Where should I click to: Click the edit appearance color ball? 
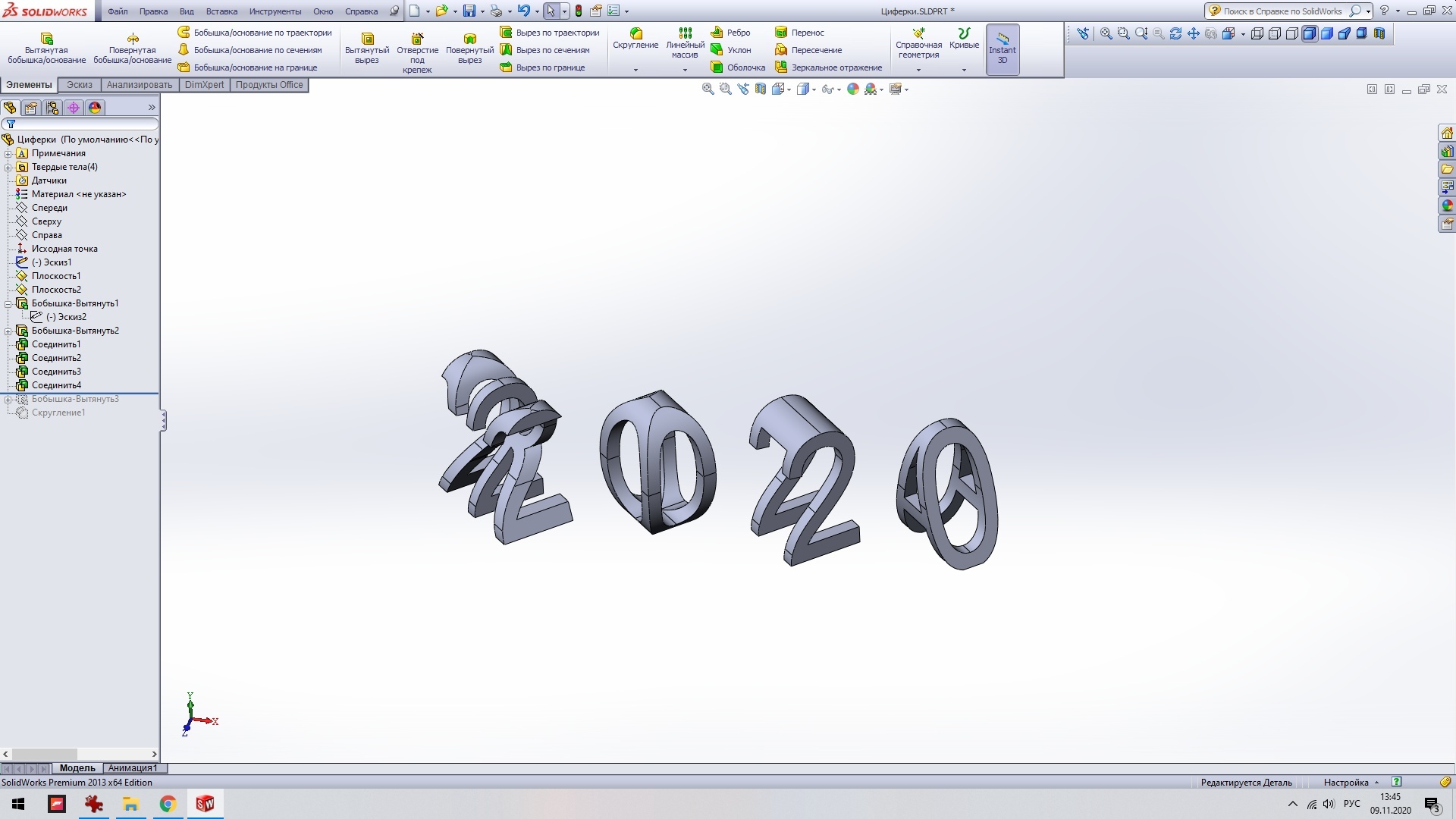[x=853, y=89]
